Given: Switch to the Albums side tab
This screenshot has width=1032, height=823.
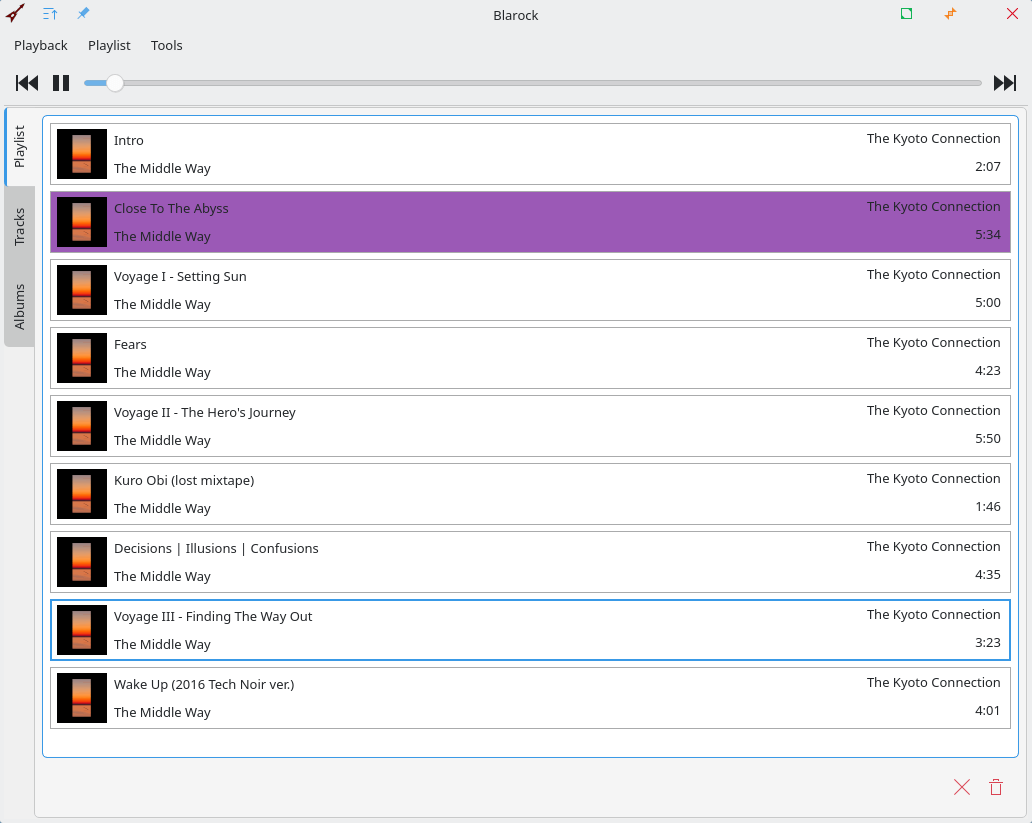Looking at the screenshot, I should coord(20,306).
